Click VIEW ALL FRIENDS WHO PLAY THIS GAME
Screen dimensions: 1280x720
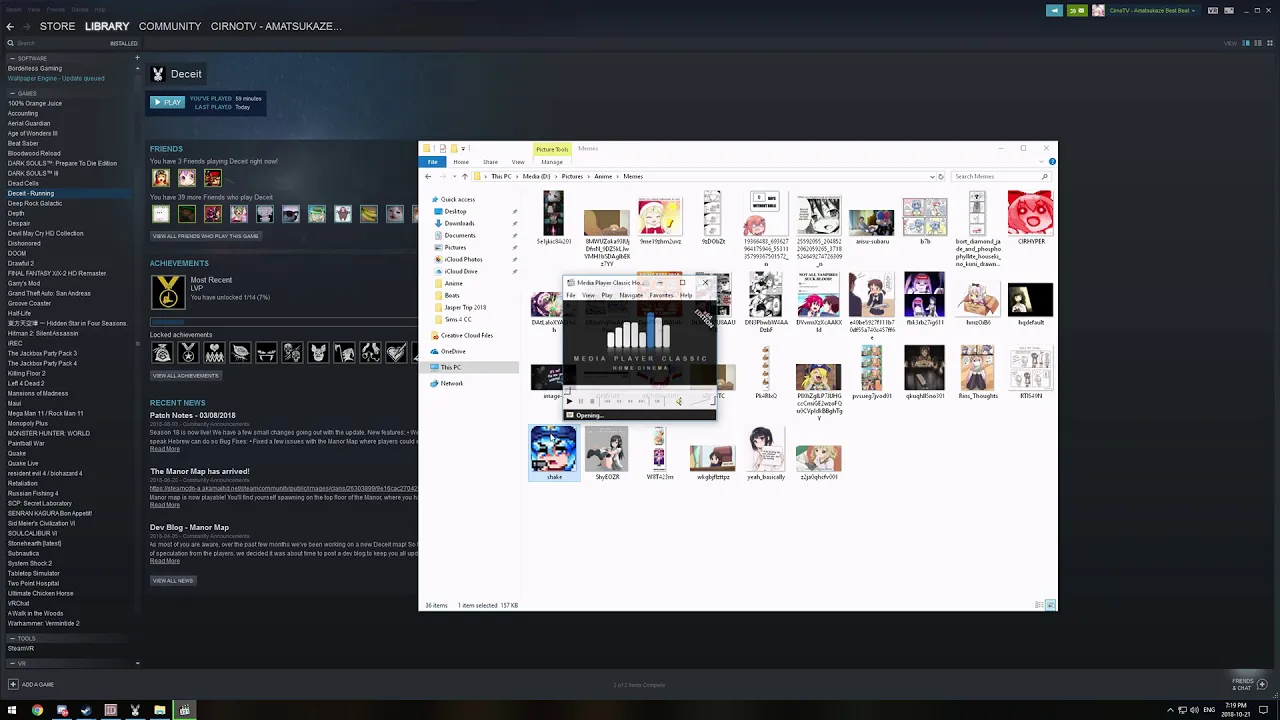pyautogui.click(x=205, y=236)
